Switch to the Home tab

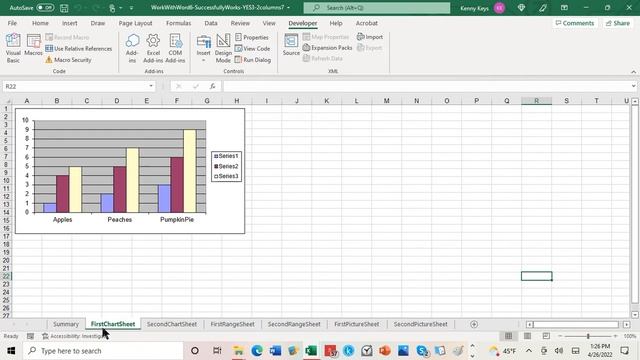coord(40,23)
